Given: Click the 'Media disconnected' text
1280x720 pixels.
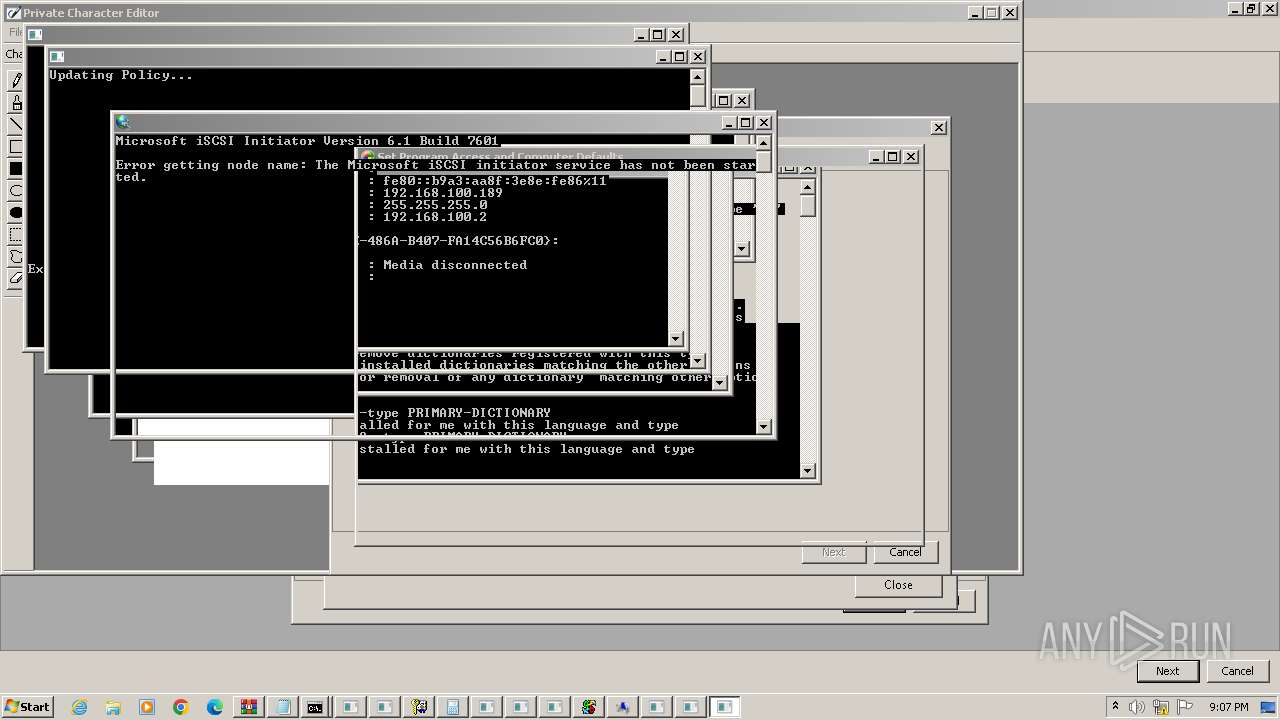Looking at the screenshot, I should (x=455, y=265).
